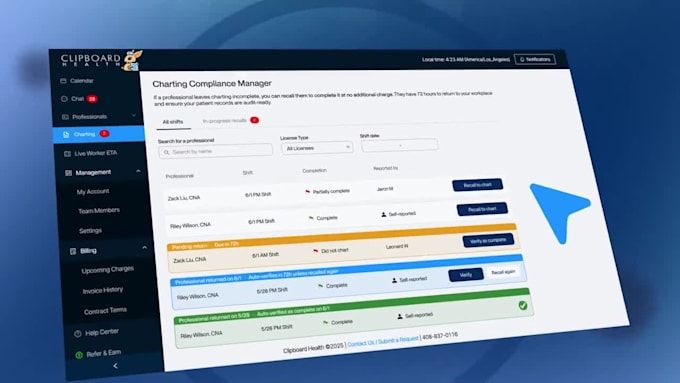This screenshot has height=383, width=680.
Task: Click the Reported by column header
Action: 386,168
